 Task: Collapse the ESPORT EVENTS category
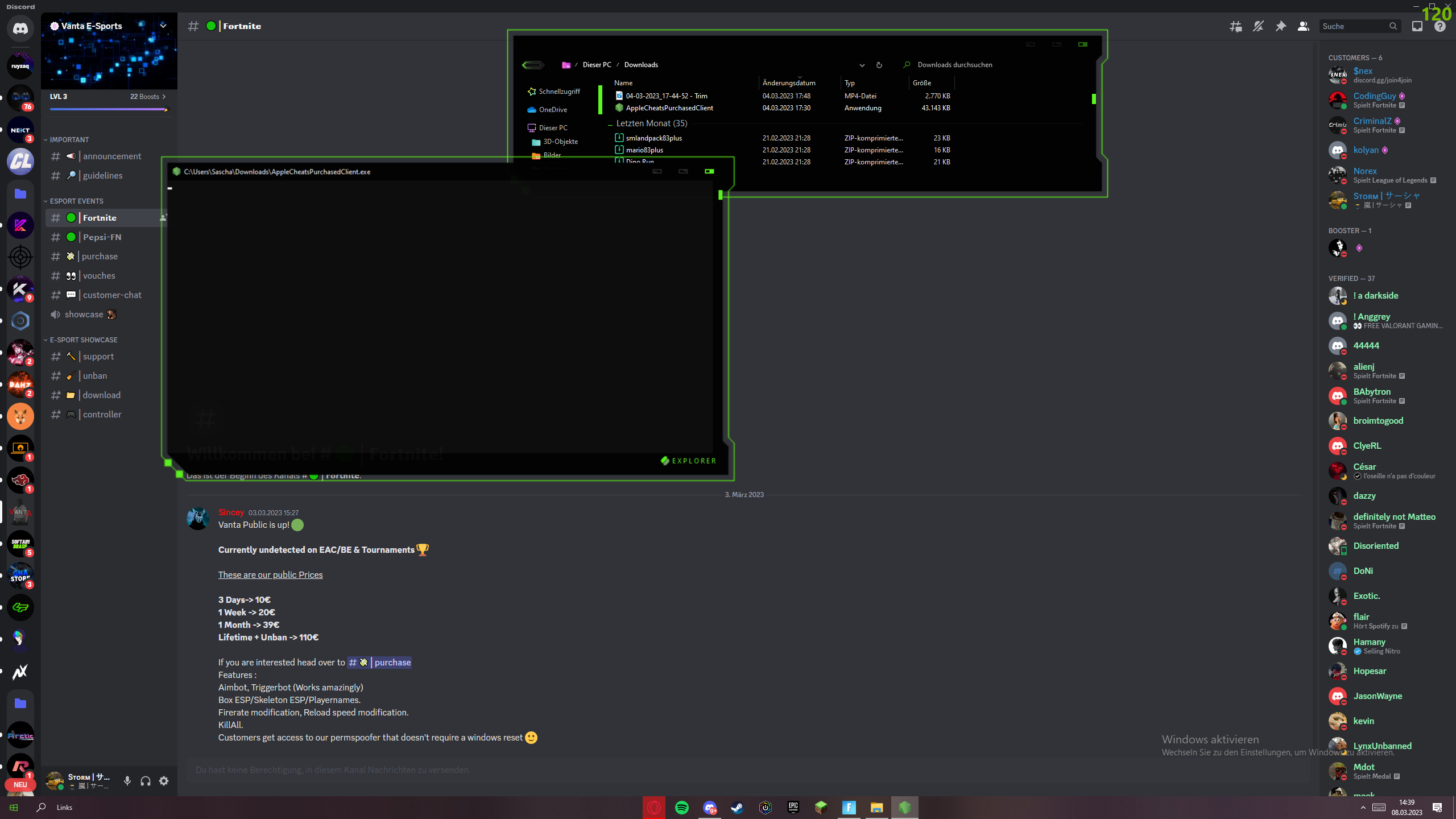click(x=76, y=201)
